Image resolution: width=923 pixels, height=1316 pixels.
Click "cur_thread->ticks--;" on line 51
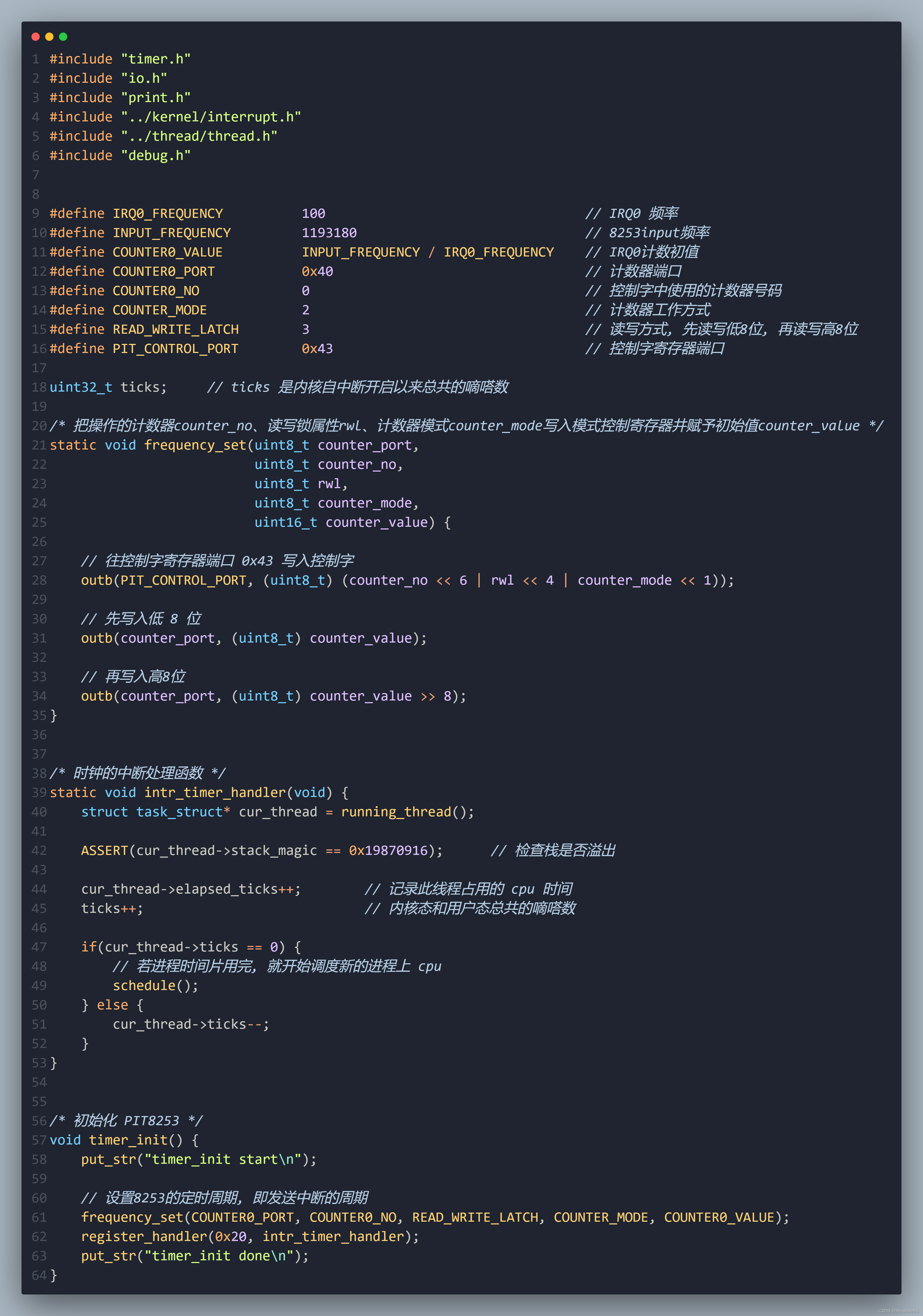pyautogui.click(x=191, y=1025)
